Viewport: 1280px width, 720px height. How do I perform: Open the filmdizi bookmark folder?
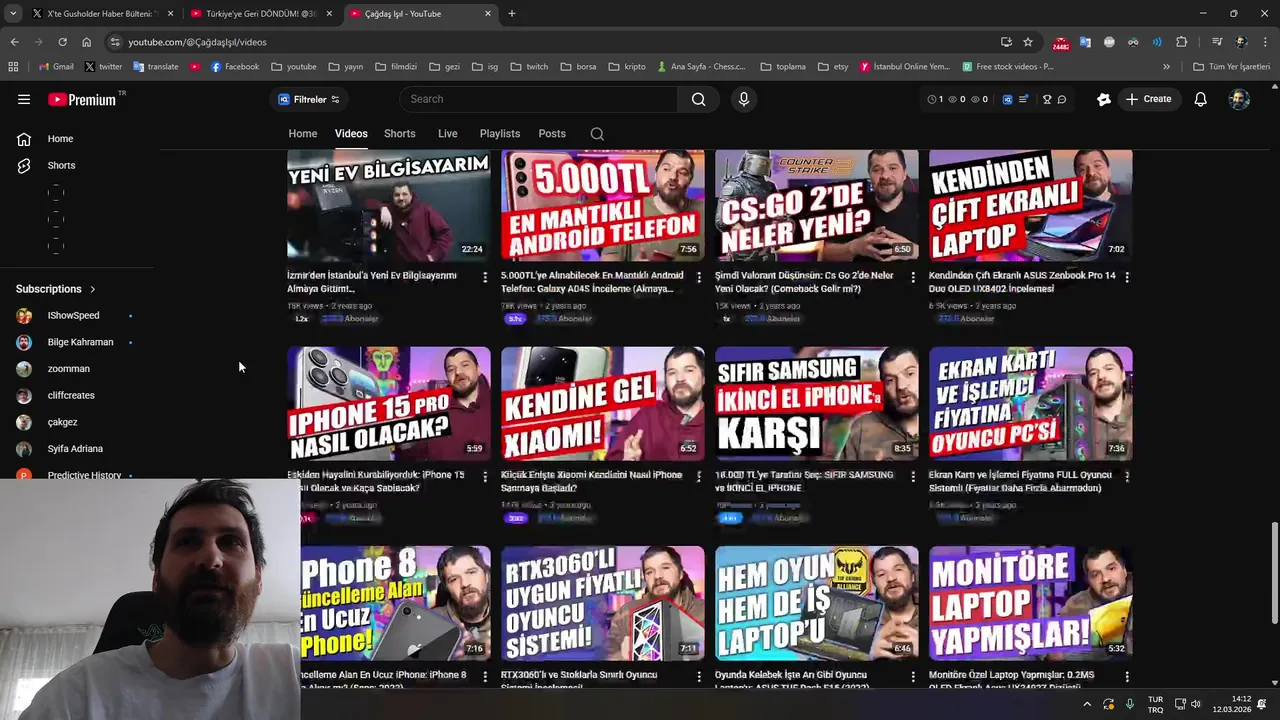(x=396, y=67)
